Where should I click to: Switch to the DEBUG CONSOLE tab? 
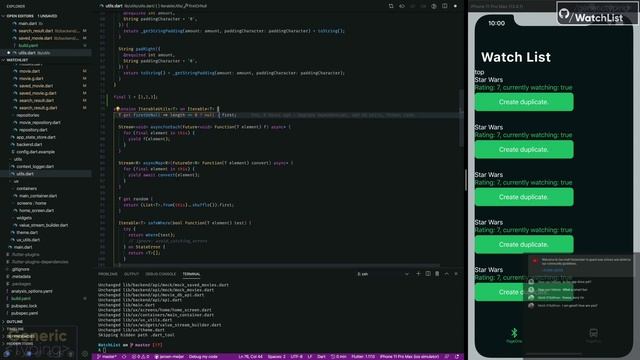[x=160, y=274]
